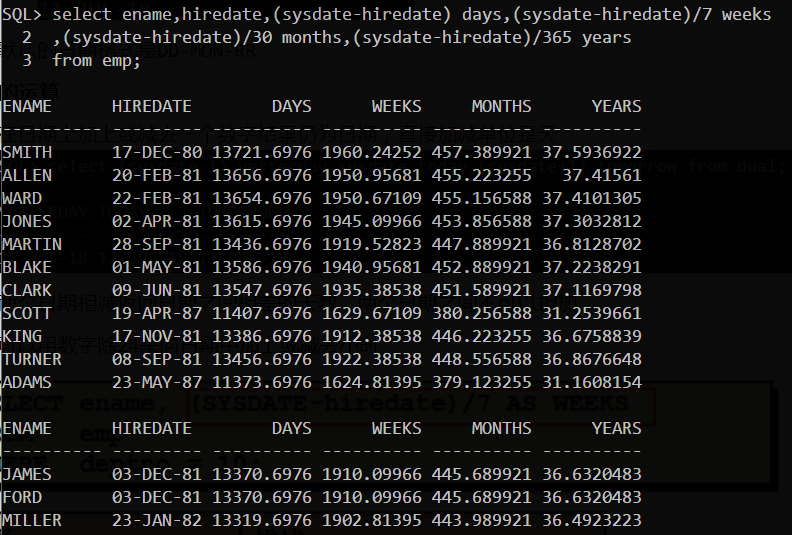Click the JAMES employee name
This screenshot has height=535, width=792.
tap(27, 474)
